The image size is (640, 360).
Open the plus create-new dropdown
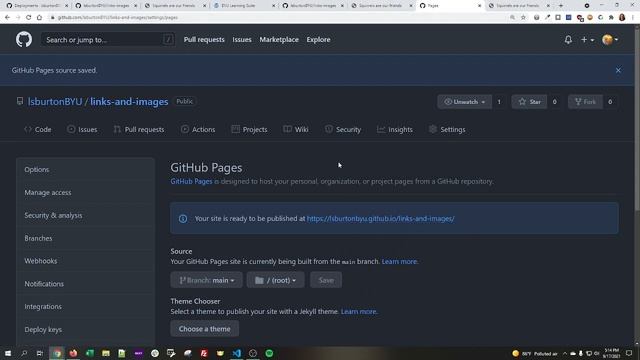tap(587, 40)
